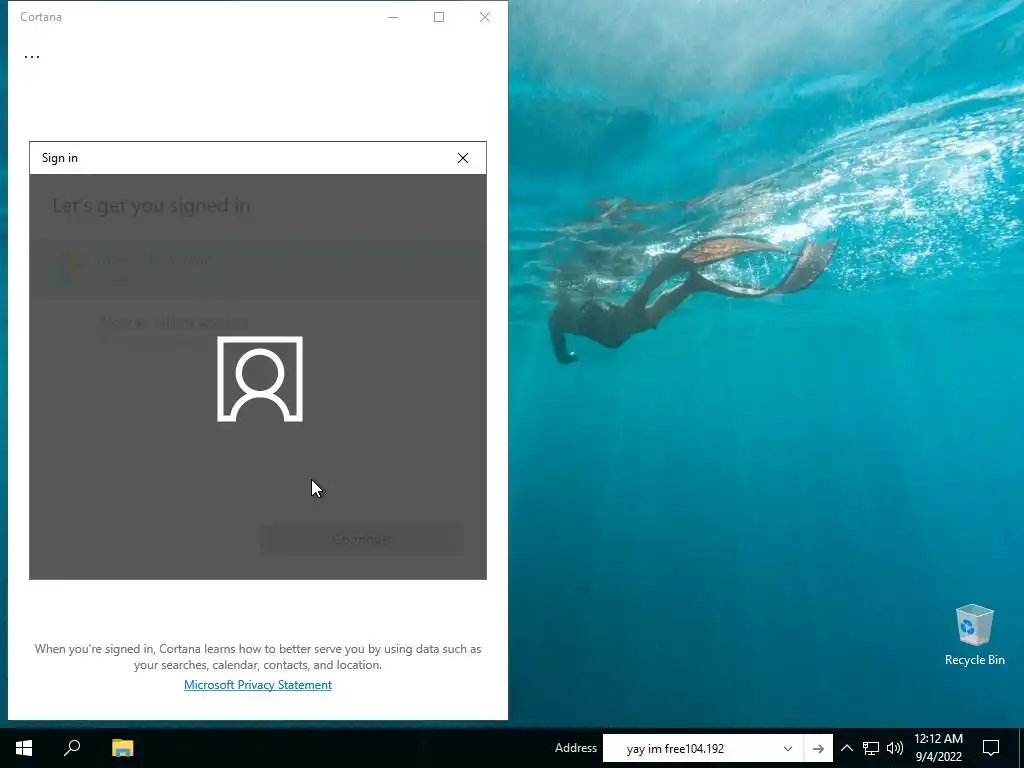Select the Recycle Bin desktop icon
The height and width of the screenshot is (768, 1024).
coord(974,635)
